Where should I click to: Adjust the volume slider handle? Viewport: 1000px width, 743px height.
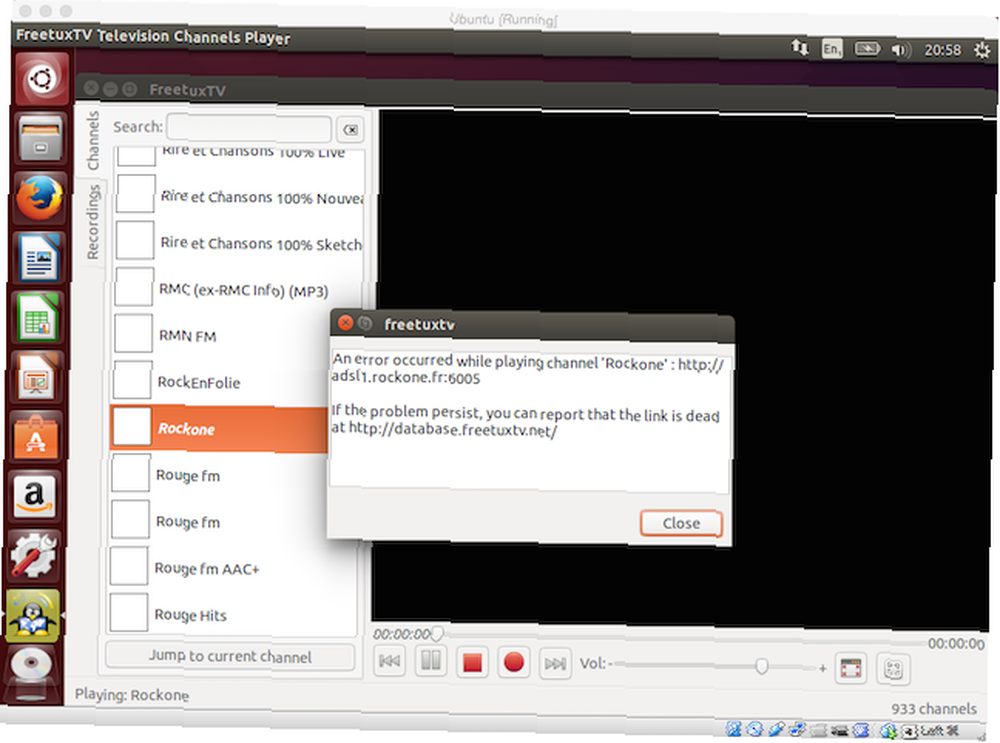pyautogui.click(x=761, y=666)
